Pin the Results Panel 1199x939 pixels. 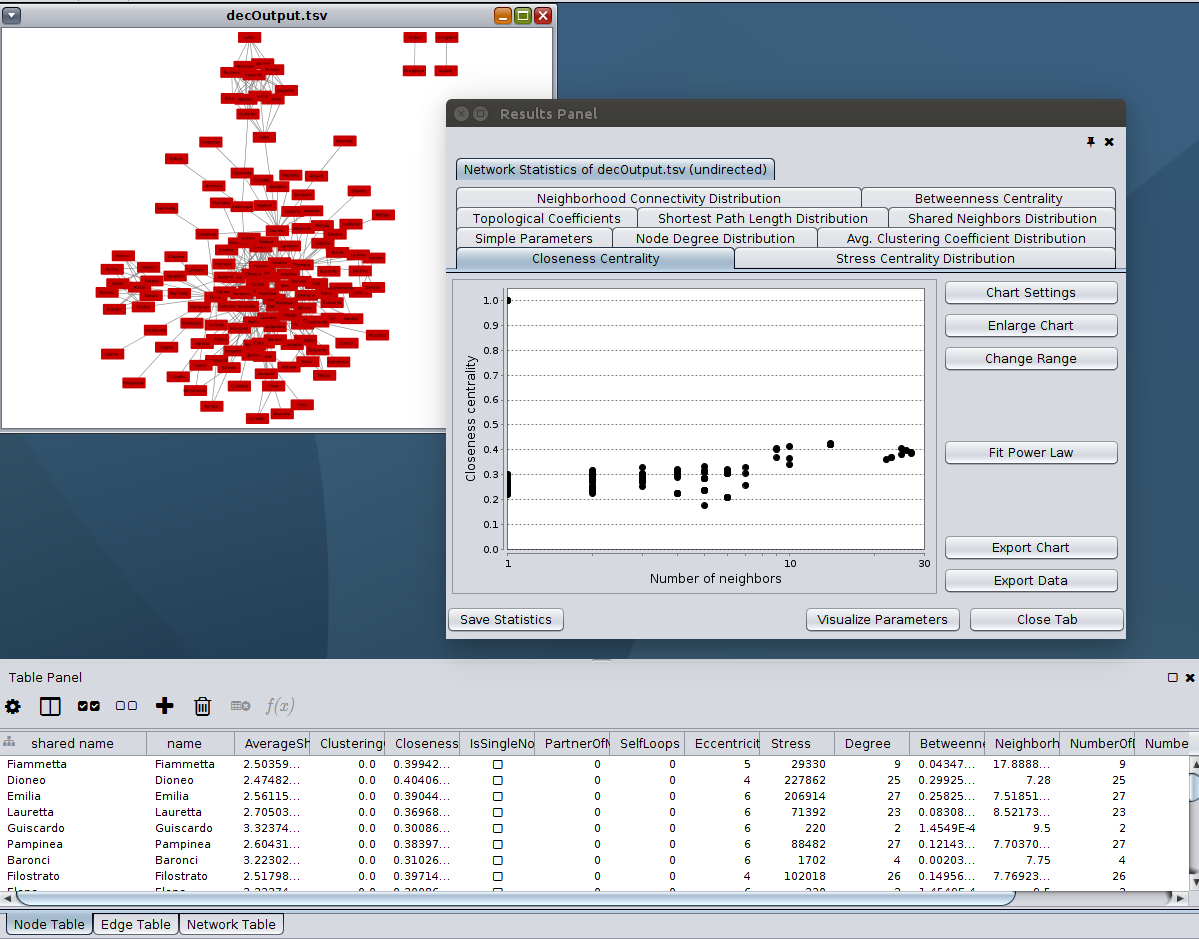1091,142
